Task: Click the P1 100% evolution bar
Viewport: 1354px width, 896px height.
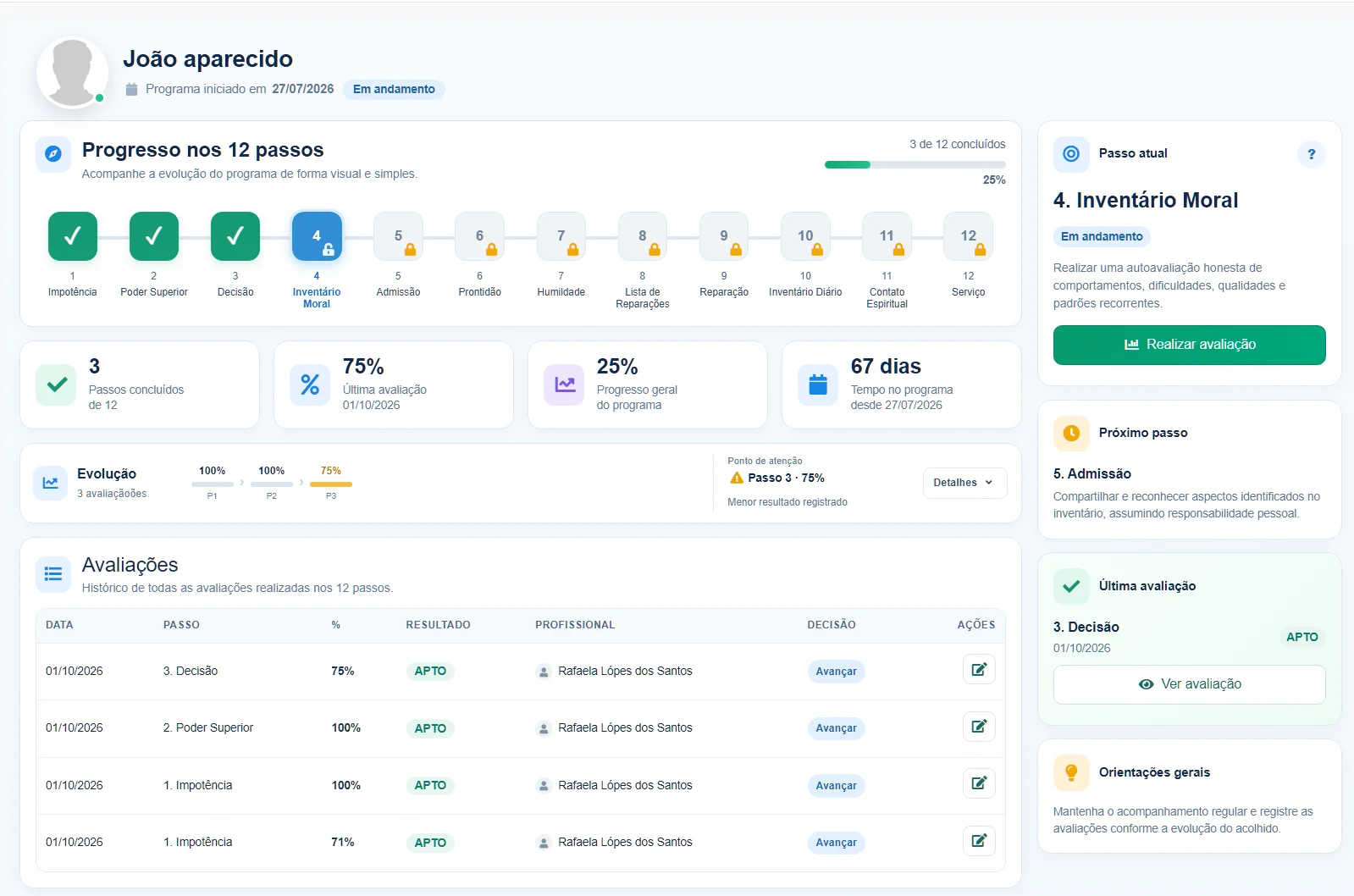Action: point(213,484)
